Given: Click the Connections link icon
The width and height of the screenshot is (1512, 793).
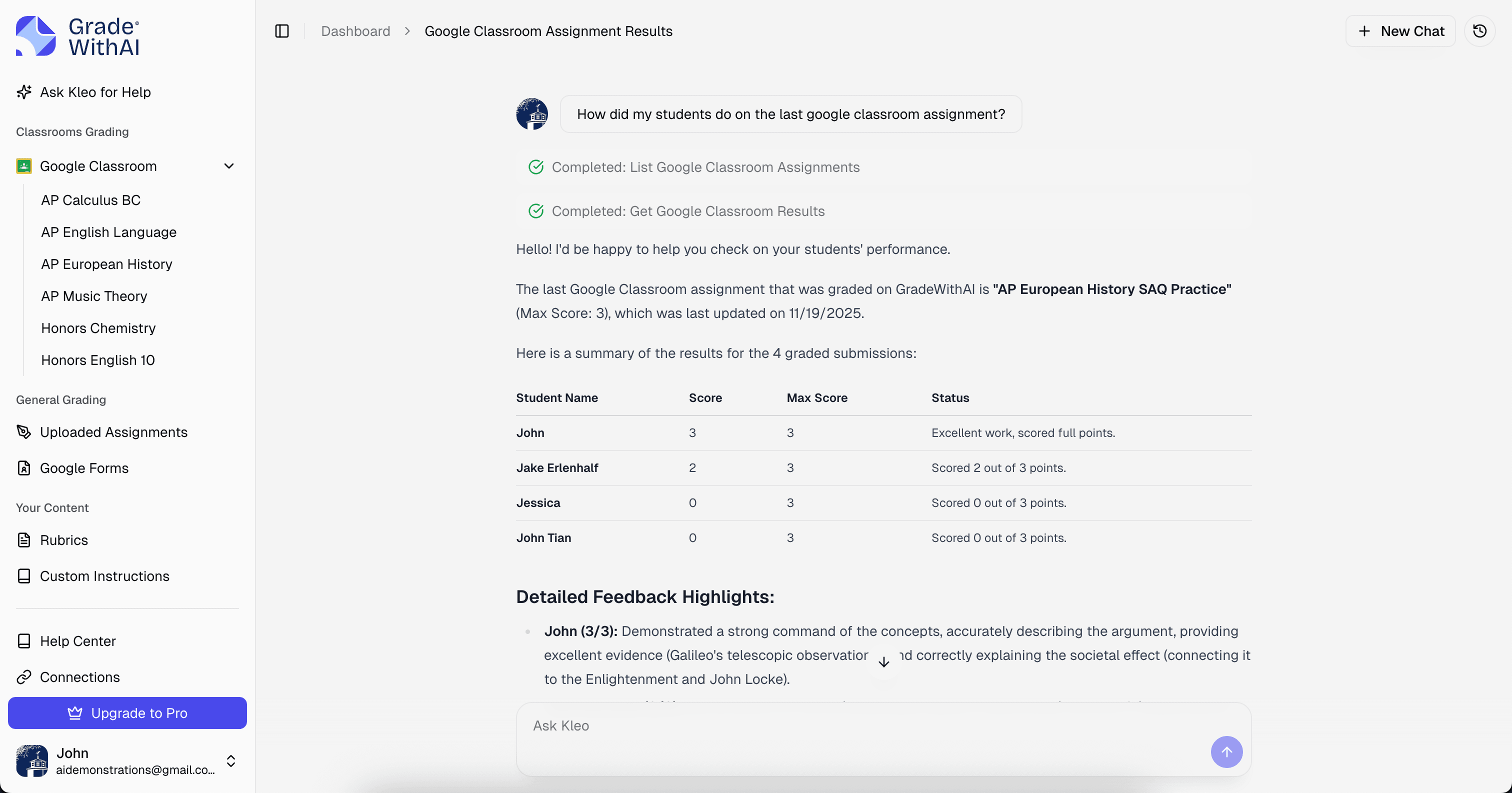Looking at the screenshot, I should (23, 677).
